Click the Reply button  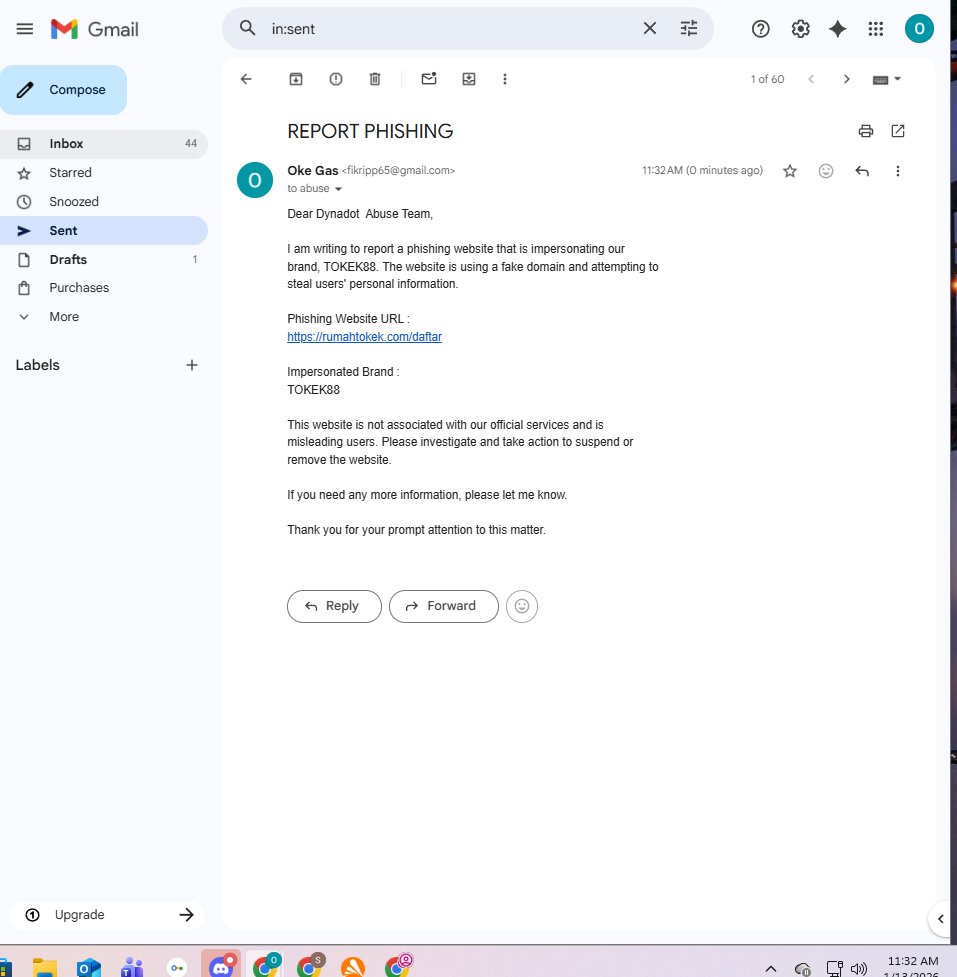[x=334, y=606]
